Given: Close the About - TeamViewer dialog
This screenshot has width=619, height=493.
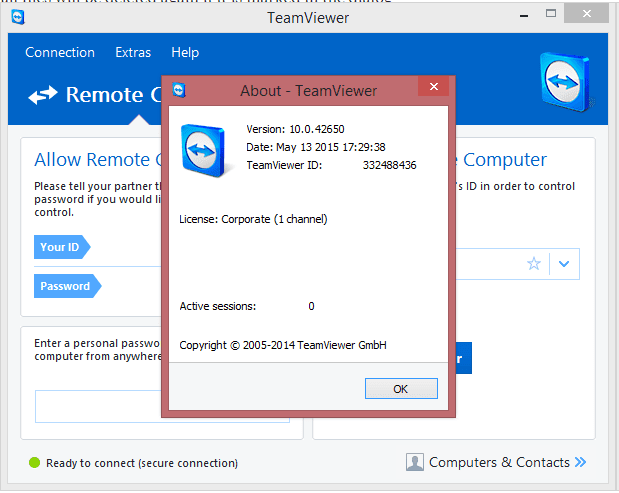Looking at the screenshot, I should click(x=433, y=86).
